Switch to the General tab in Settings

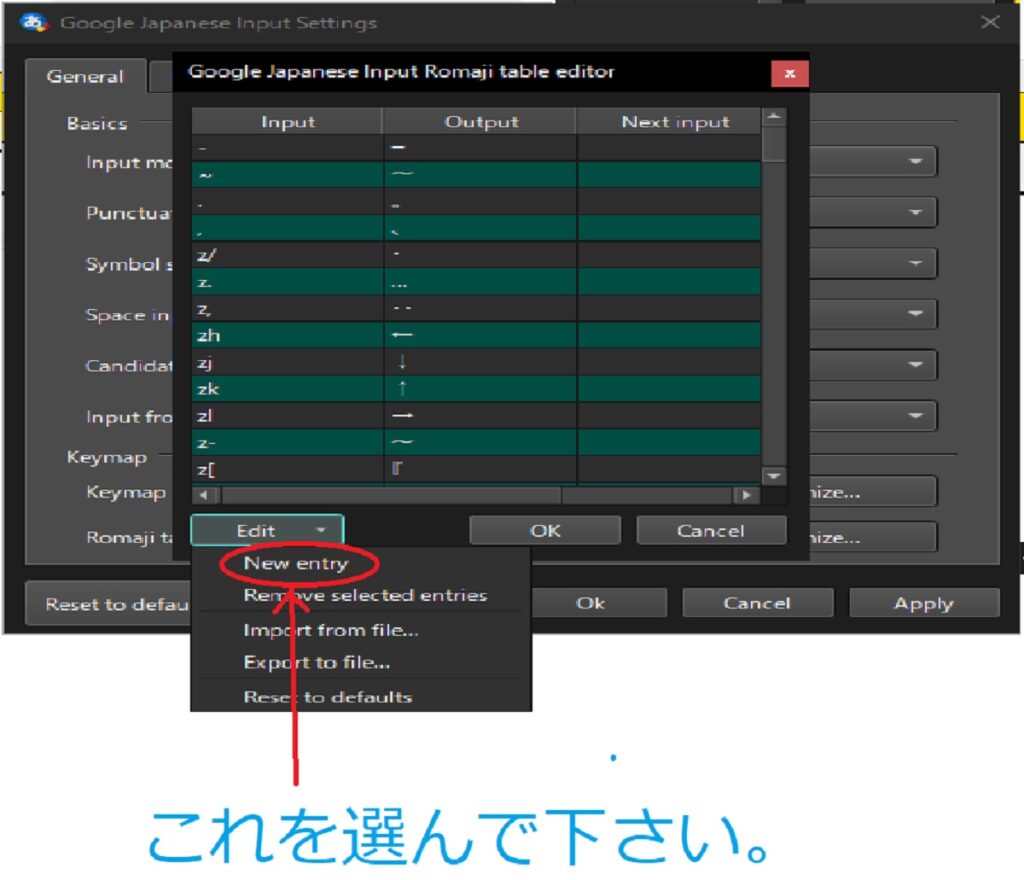pos(85,76)
